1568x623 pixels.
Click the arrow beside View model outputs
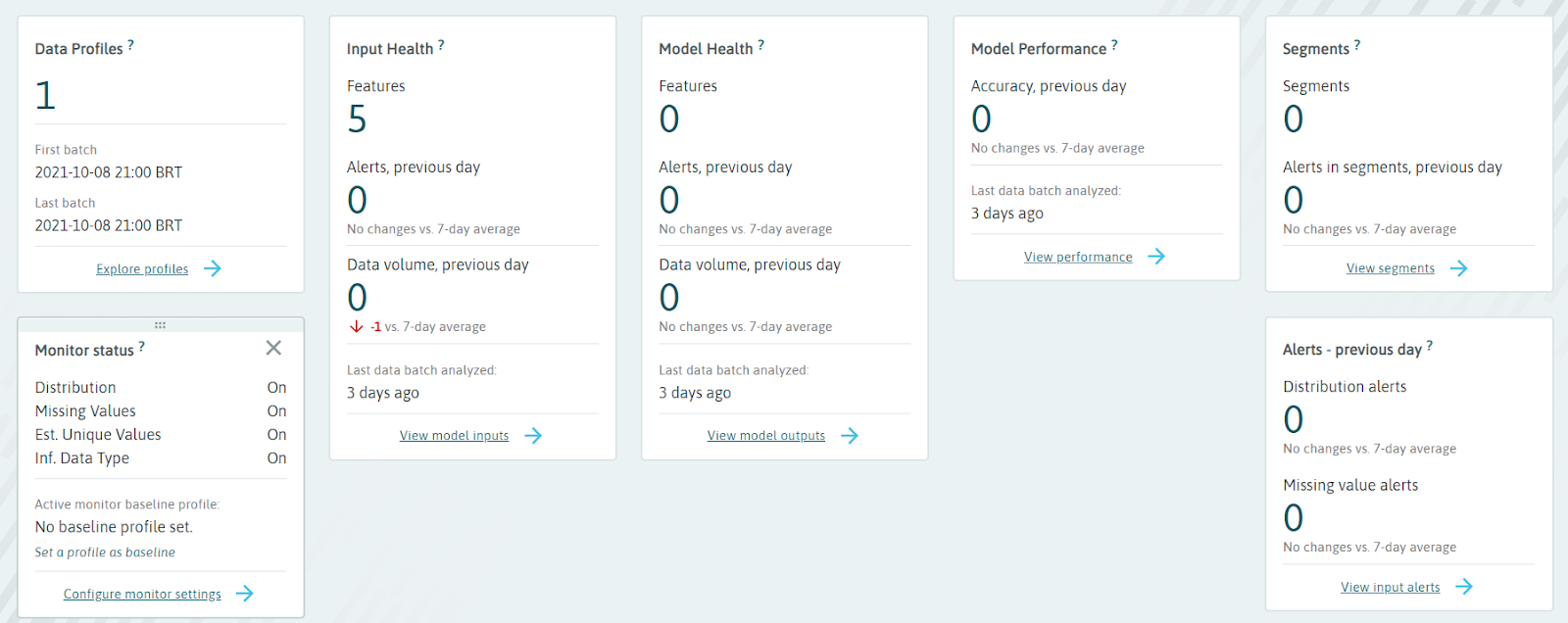coord(850,436)
